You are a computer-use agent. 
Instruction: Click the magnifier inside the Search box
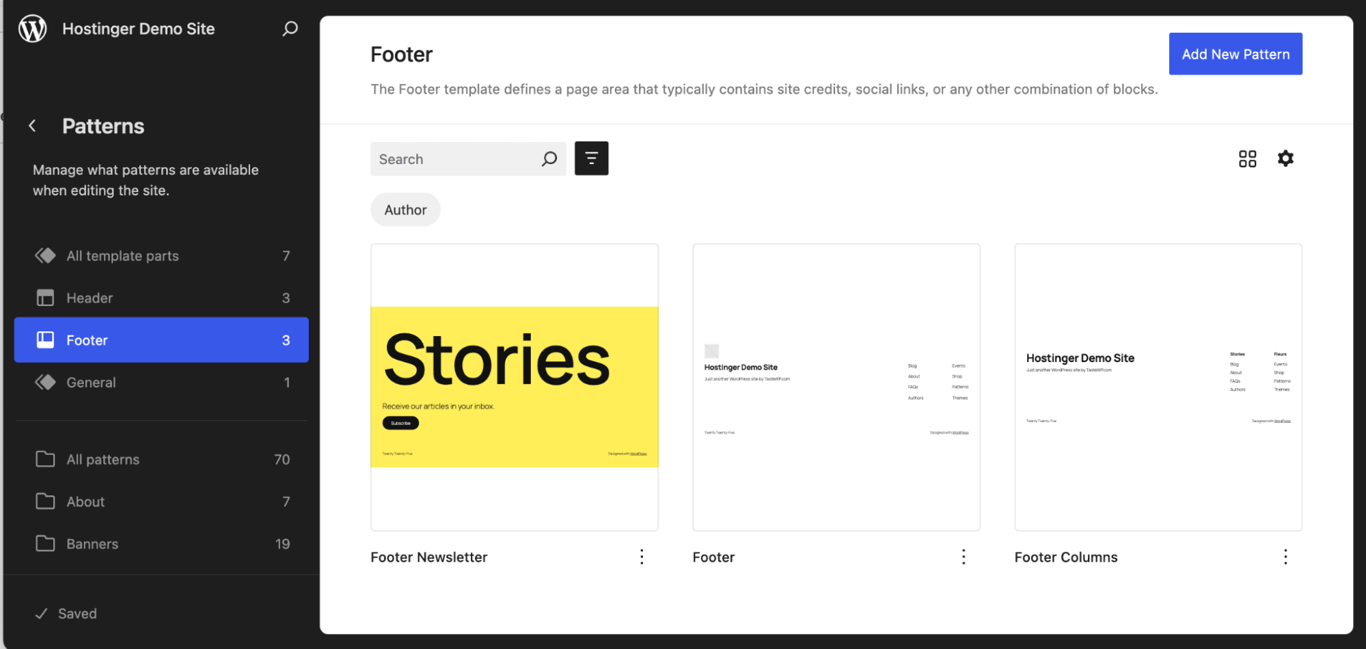[x=549, y=158]
